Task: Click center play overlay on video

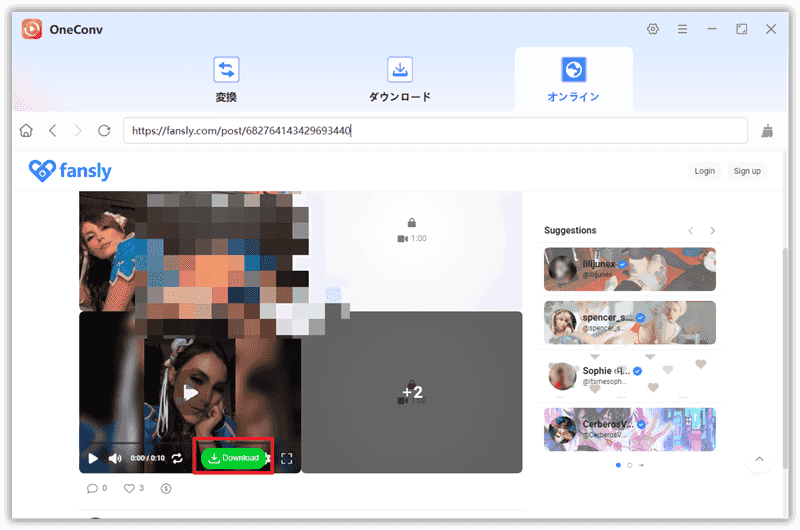Action: pos(190,392)
